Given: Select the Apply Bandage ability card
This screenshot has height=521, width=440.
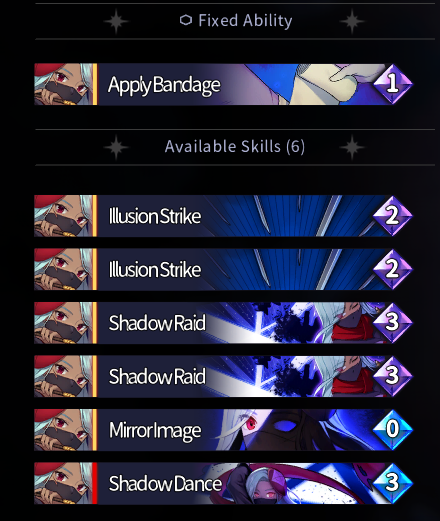Looking at the screenshot, I should [x=223, y=84].
